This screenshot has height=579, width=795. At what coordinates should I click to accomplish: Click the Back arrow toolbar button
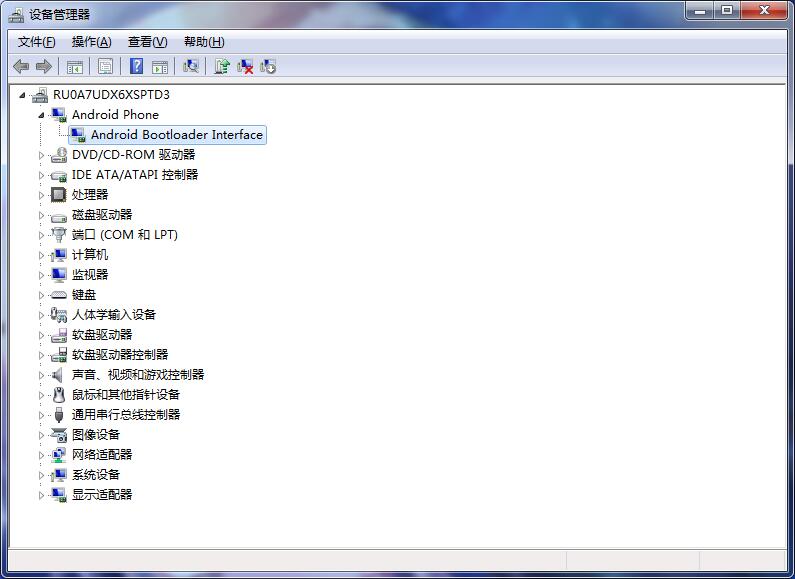(21, 67)
